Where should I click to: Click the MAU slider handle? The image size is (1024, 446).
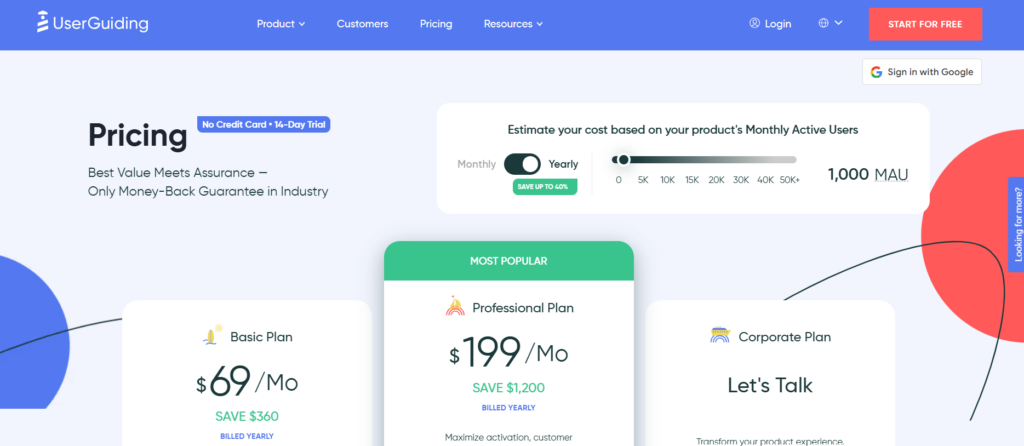pyautogui.click(x=623, y=159)
